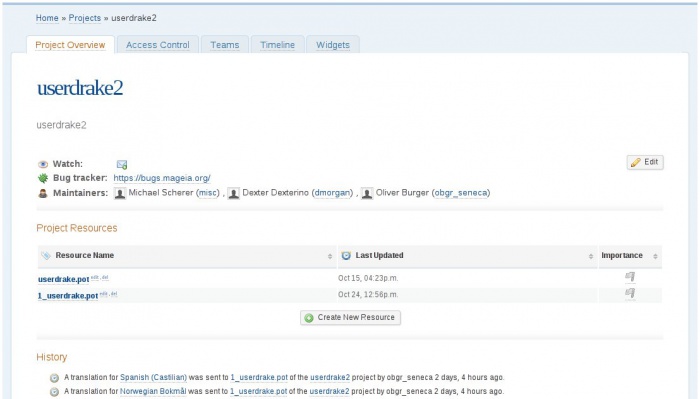Image resolution: width=700 pixels, height=399 pixels.
Task: Open 1_userdrake.pot link in Norwegian history entry
Action: pos(258,391)
